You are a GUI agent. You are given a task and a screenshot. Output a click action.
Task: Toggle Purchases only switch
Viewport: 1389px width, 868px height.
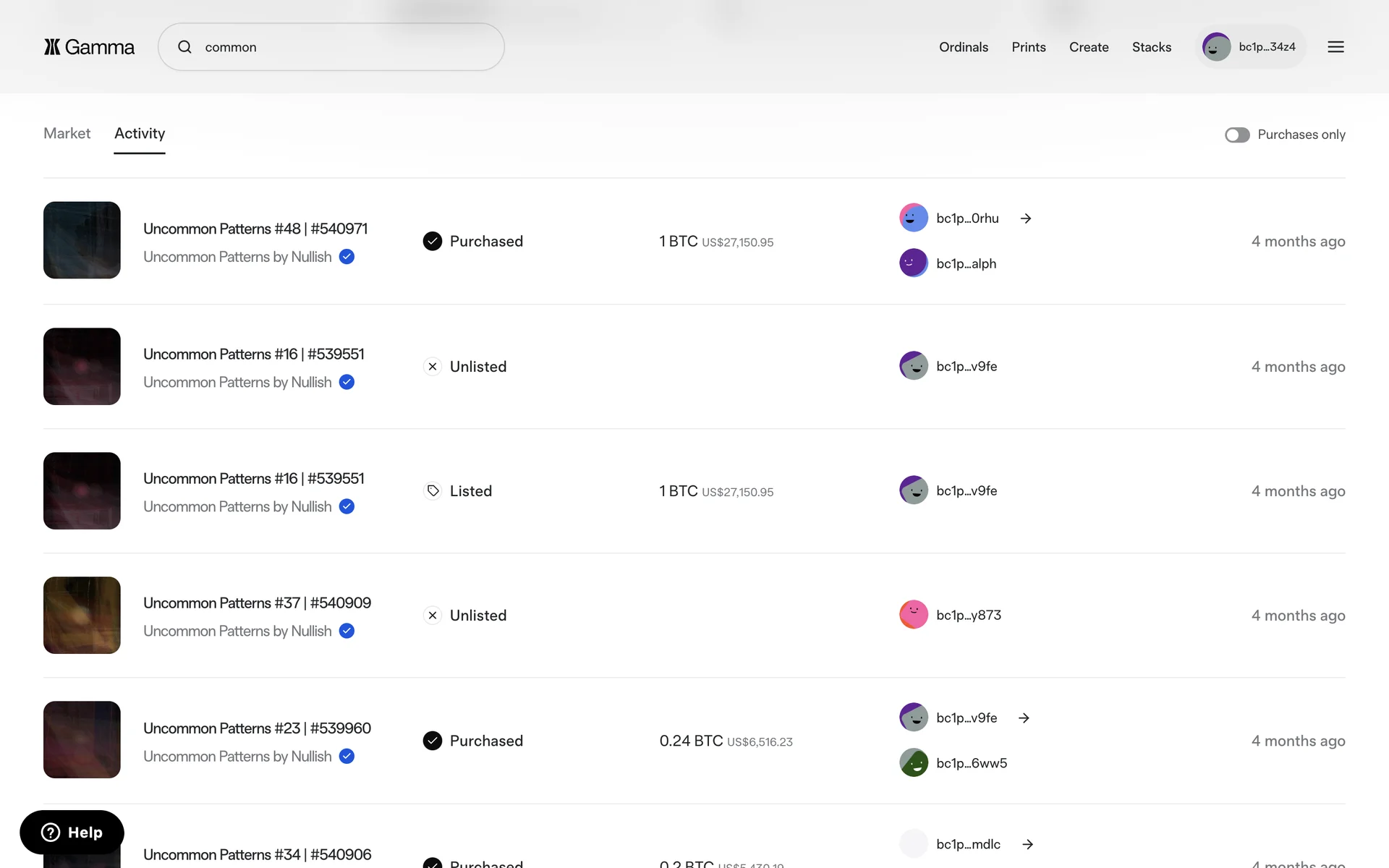(1237, 135)
